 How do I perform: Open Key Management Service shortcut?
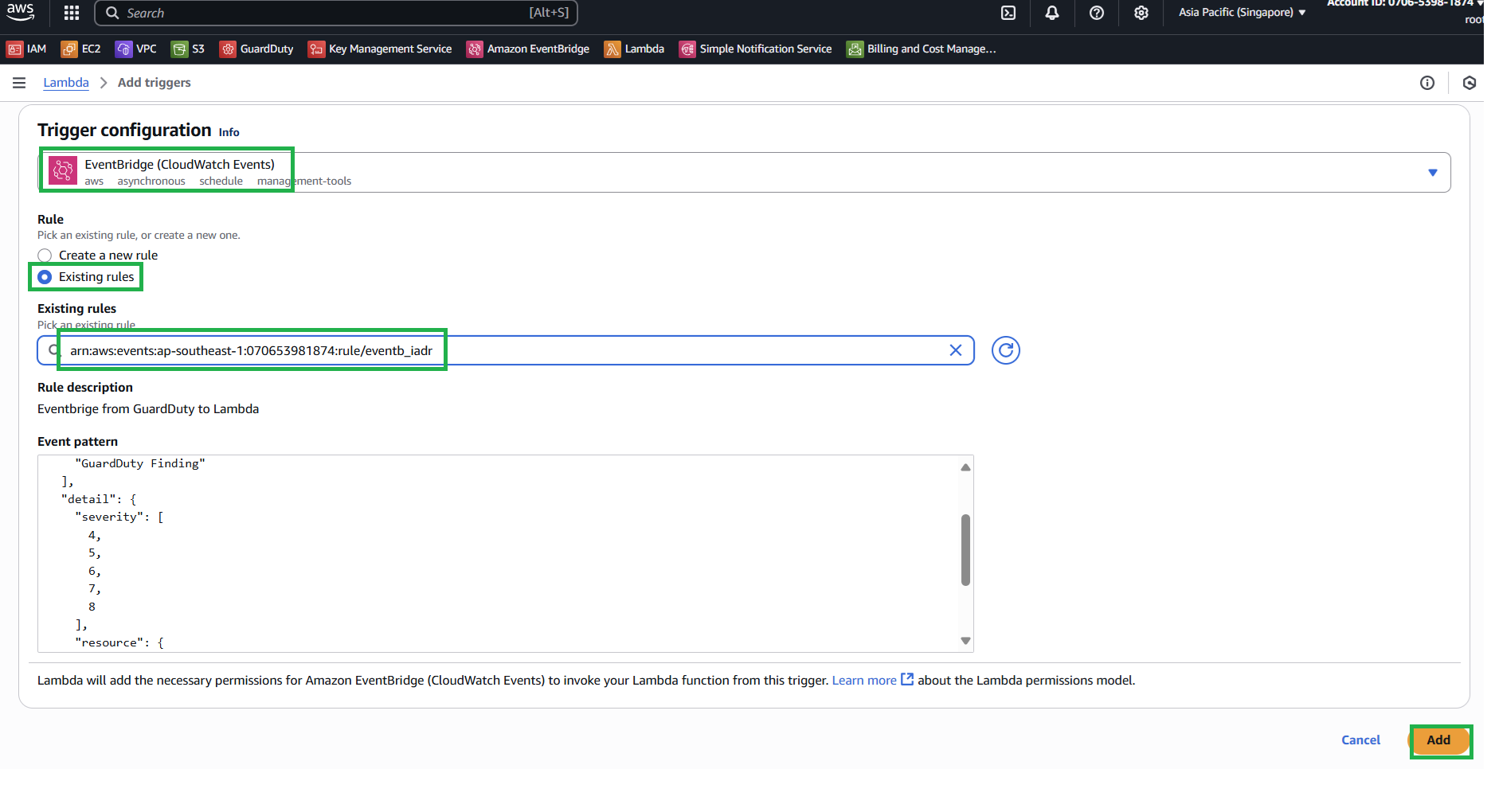pos(380,49)
